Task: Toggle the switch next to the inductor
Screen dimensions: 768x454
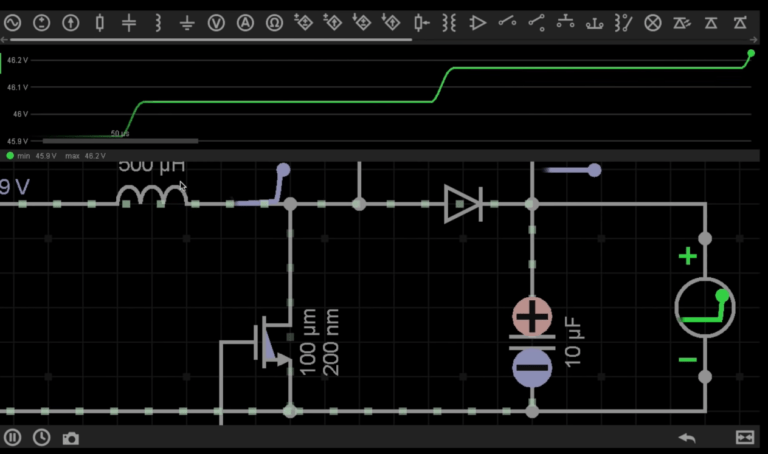Action: pos(270,188)
